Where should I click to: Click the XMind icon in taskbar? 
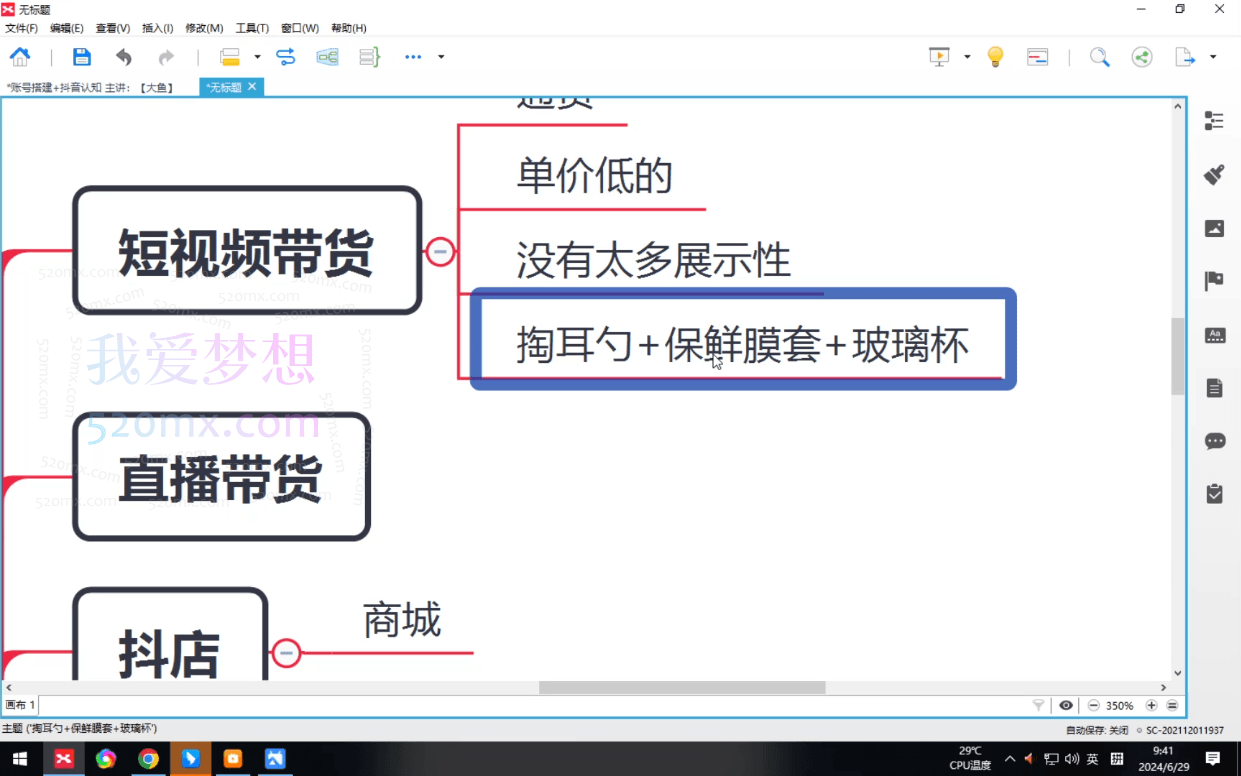point(63,759)
